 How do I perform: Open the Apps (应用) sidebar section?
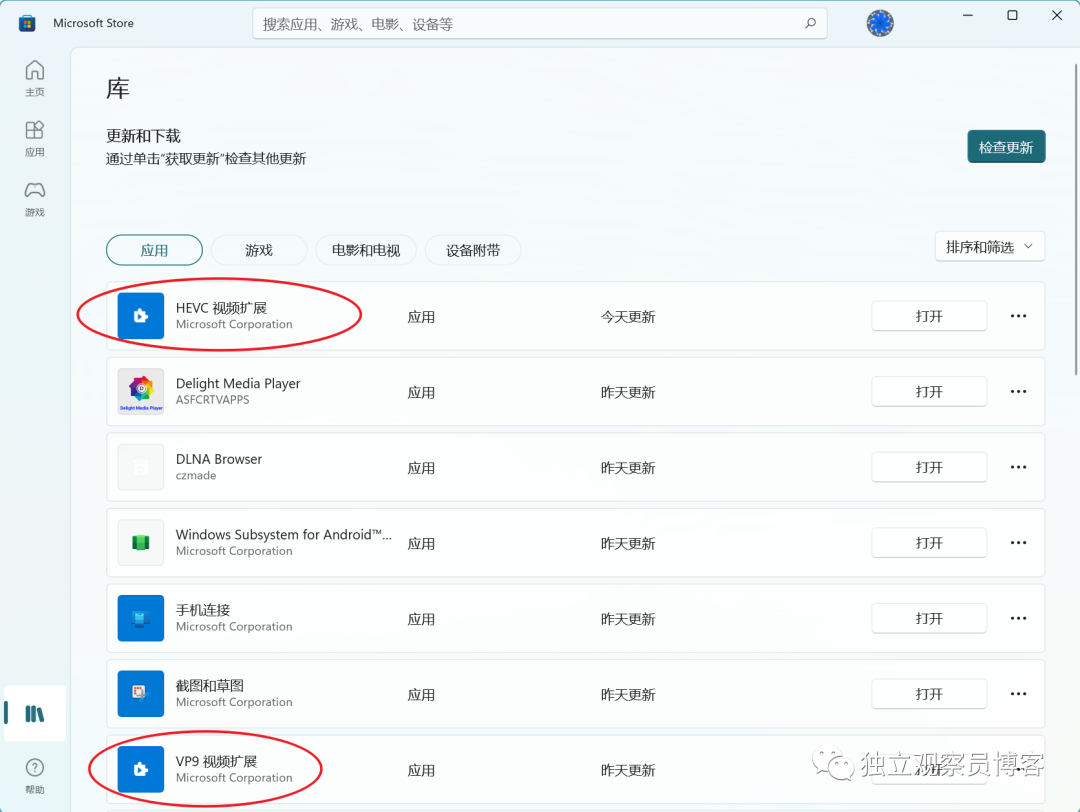[34, 138]
